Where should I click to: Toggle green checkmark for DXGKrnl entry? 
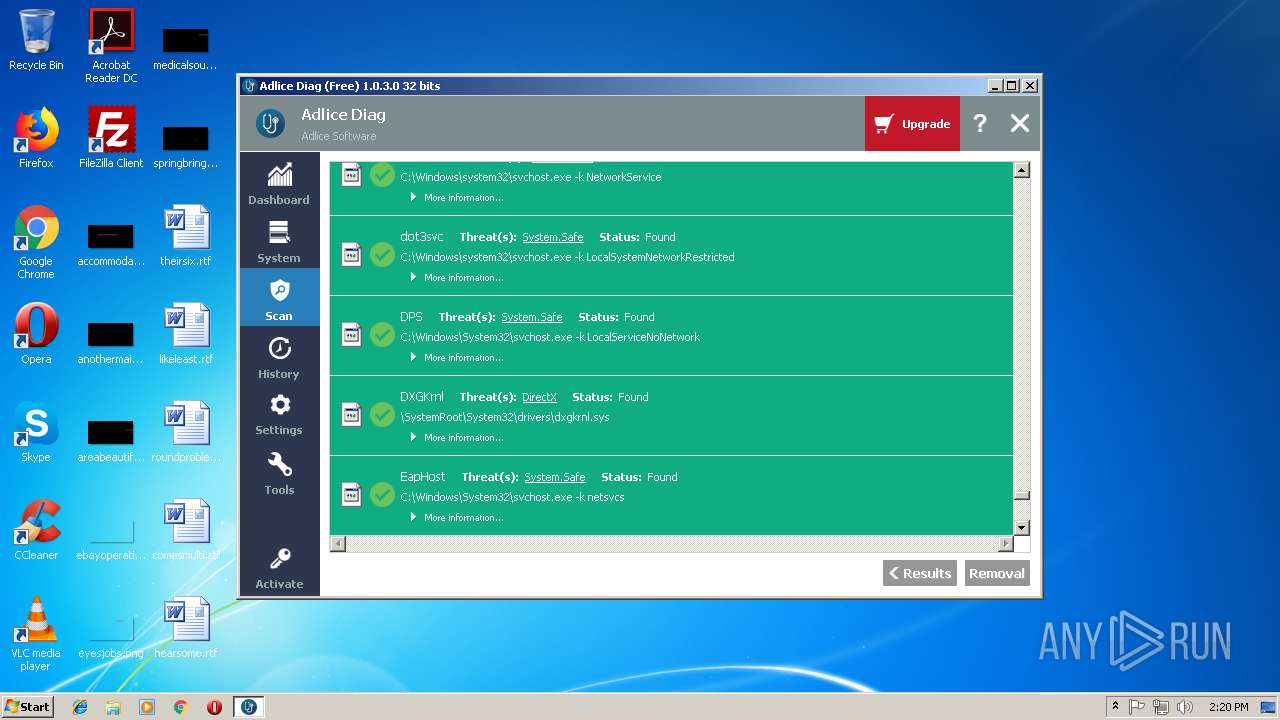(x=382, y=415)
